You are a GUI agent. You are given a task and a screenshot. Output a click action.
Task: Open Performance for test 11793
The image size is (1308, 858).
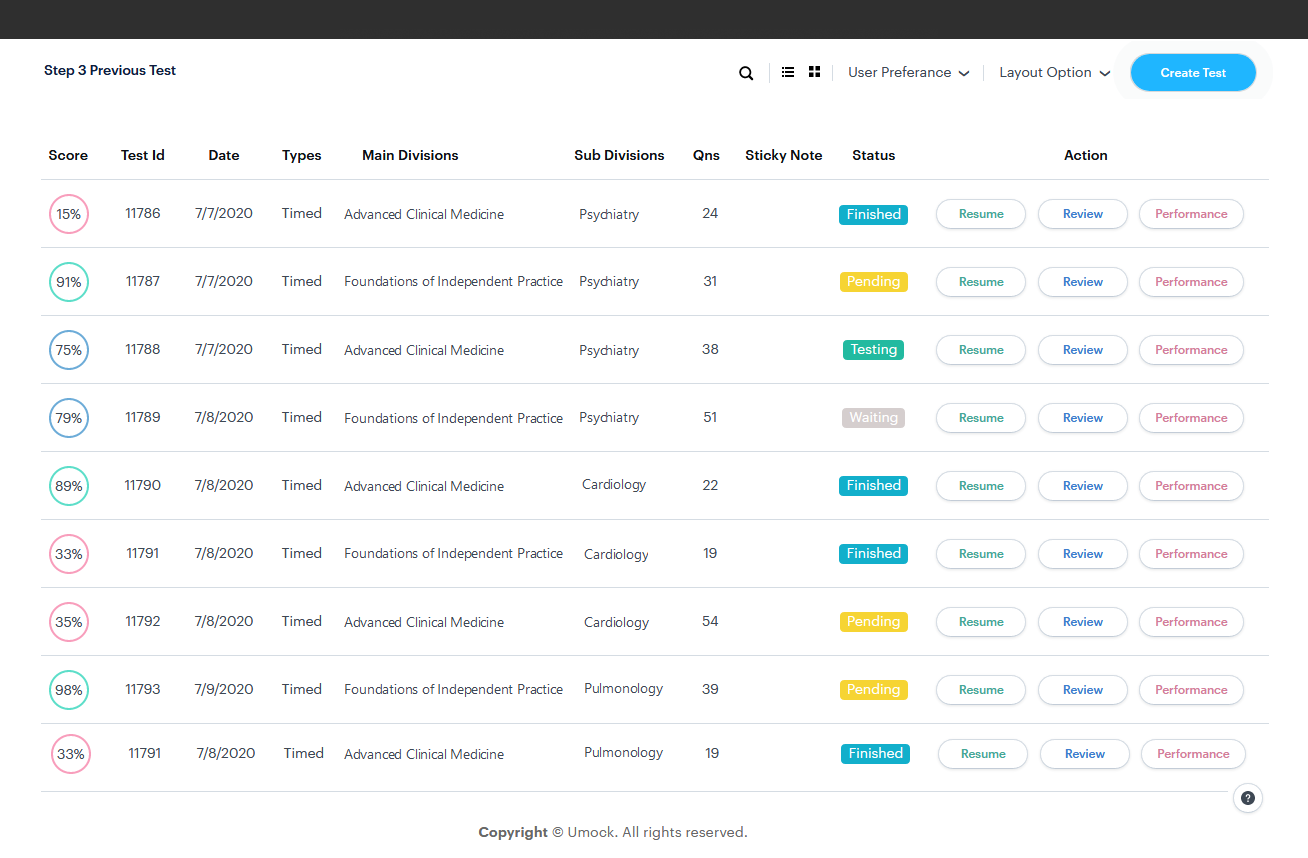(1191, 690)
